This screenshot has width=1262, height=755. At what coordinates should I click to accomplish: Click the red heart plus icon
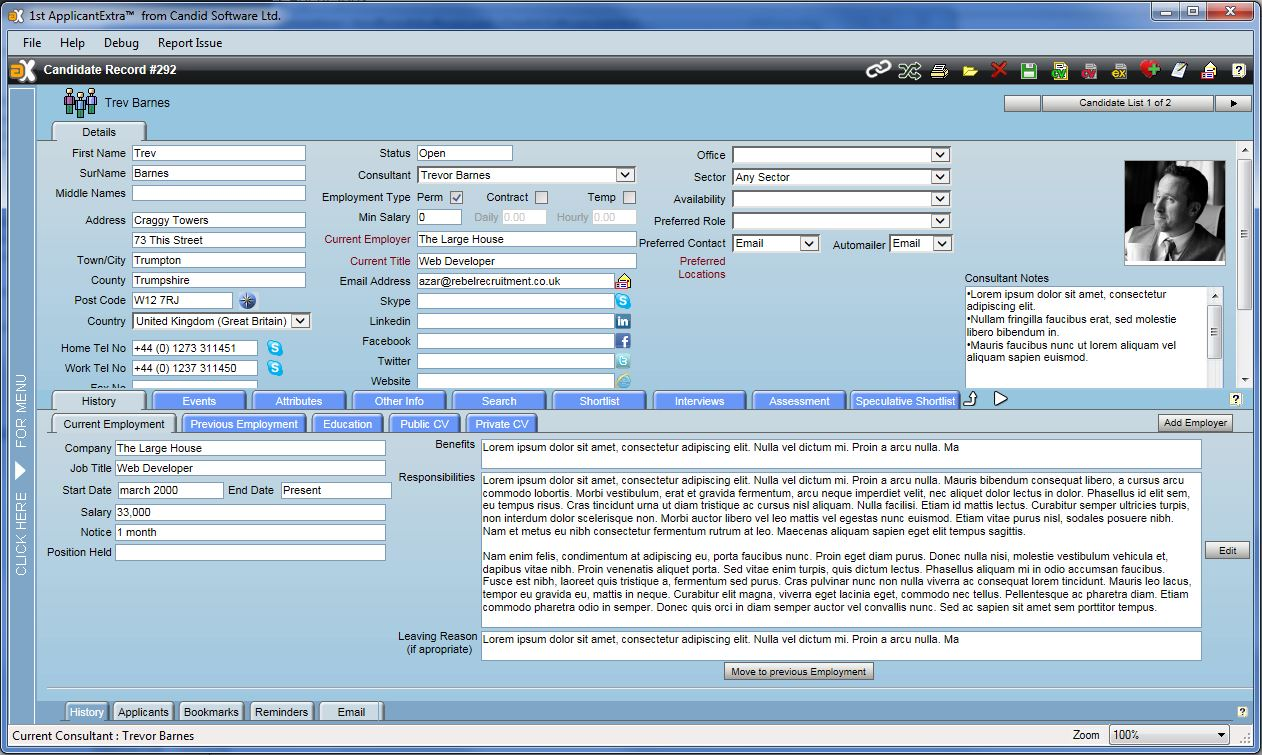pyautogui.click(x=1150, y=70)
